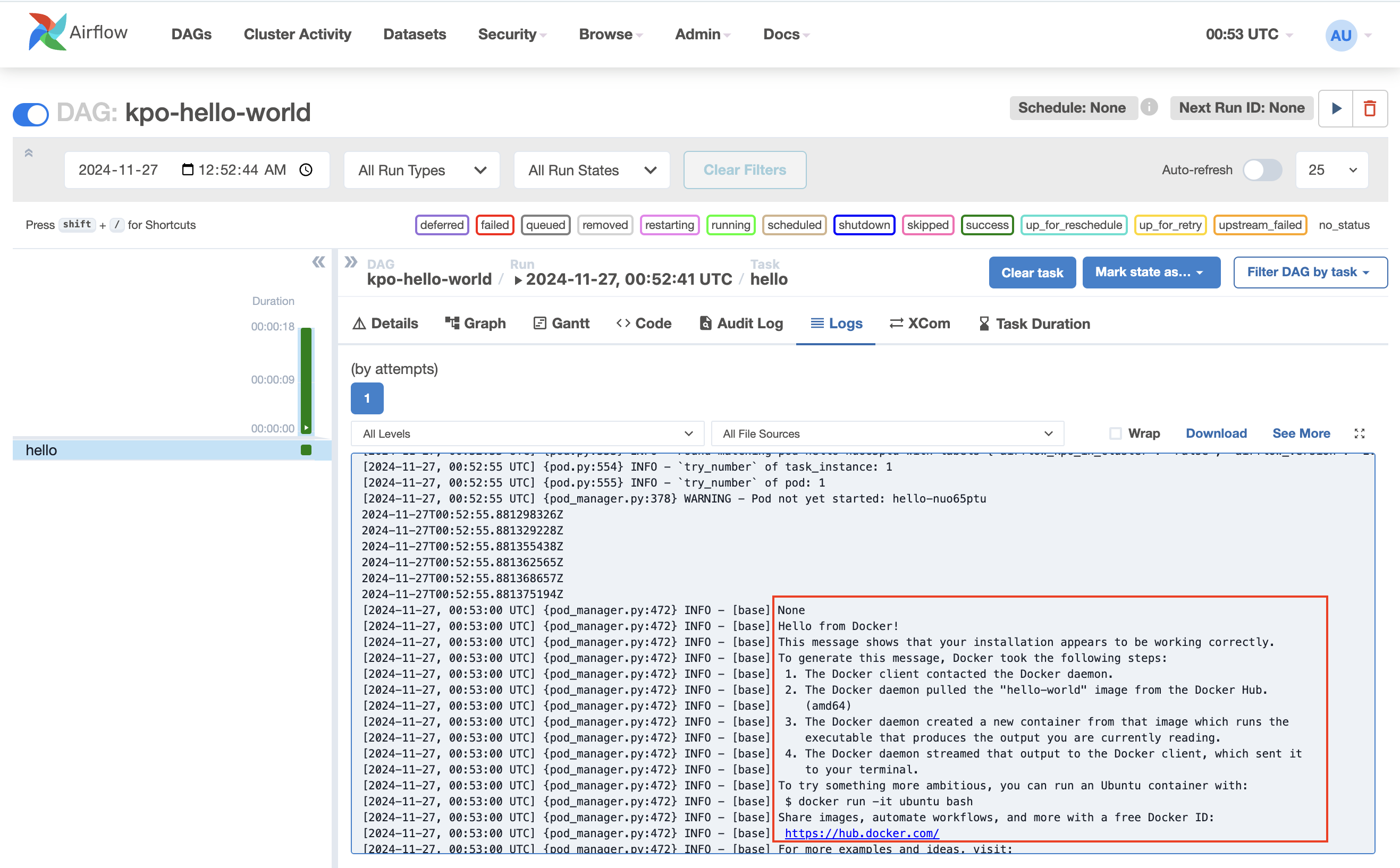Click the See More link

pyautogui.click(x=1301, y=433)
